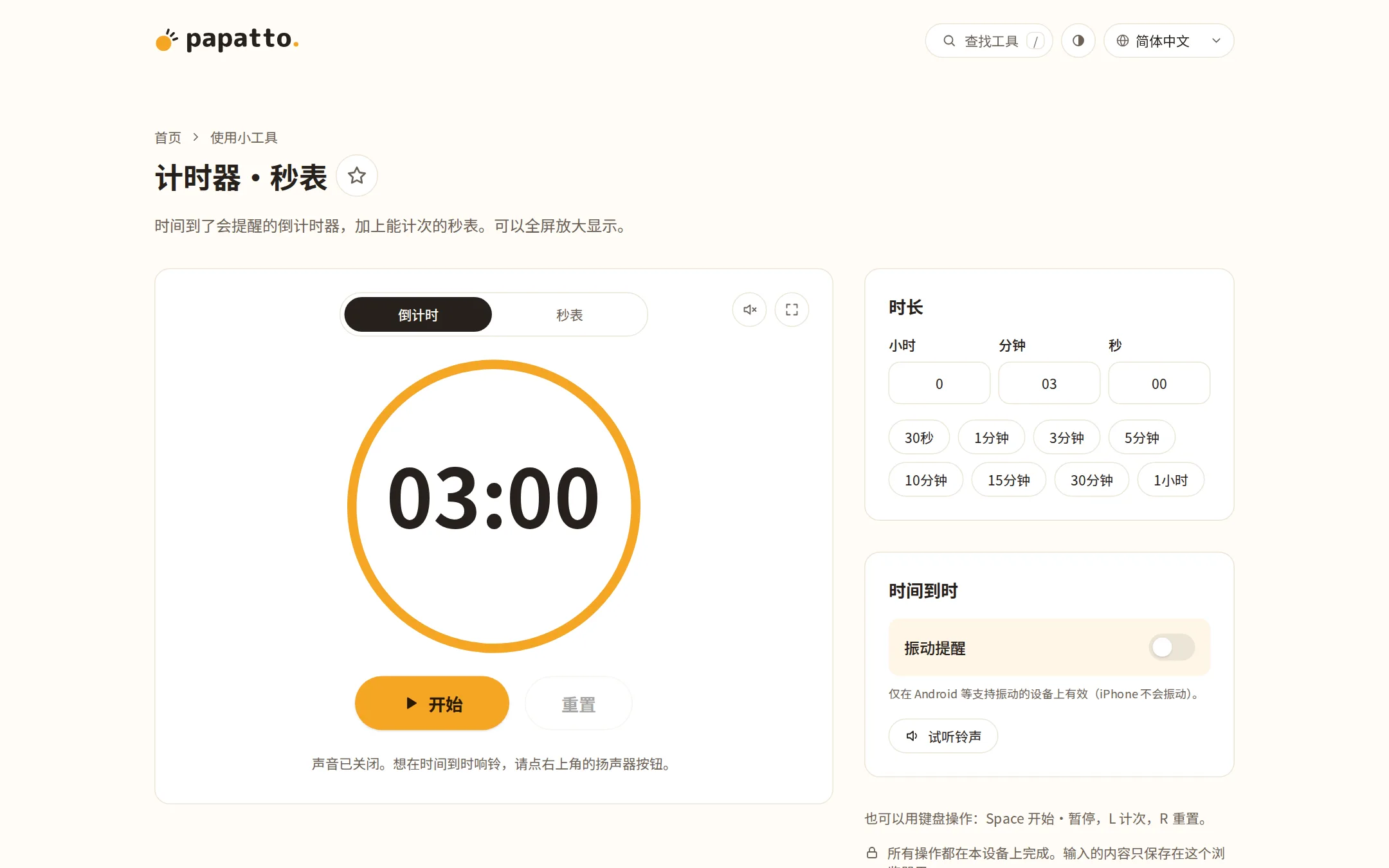Switch to the 倒计时 tab
The image size is (1389, 868).
click(x=418, y=314)
